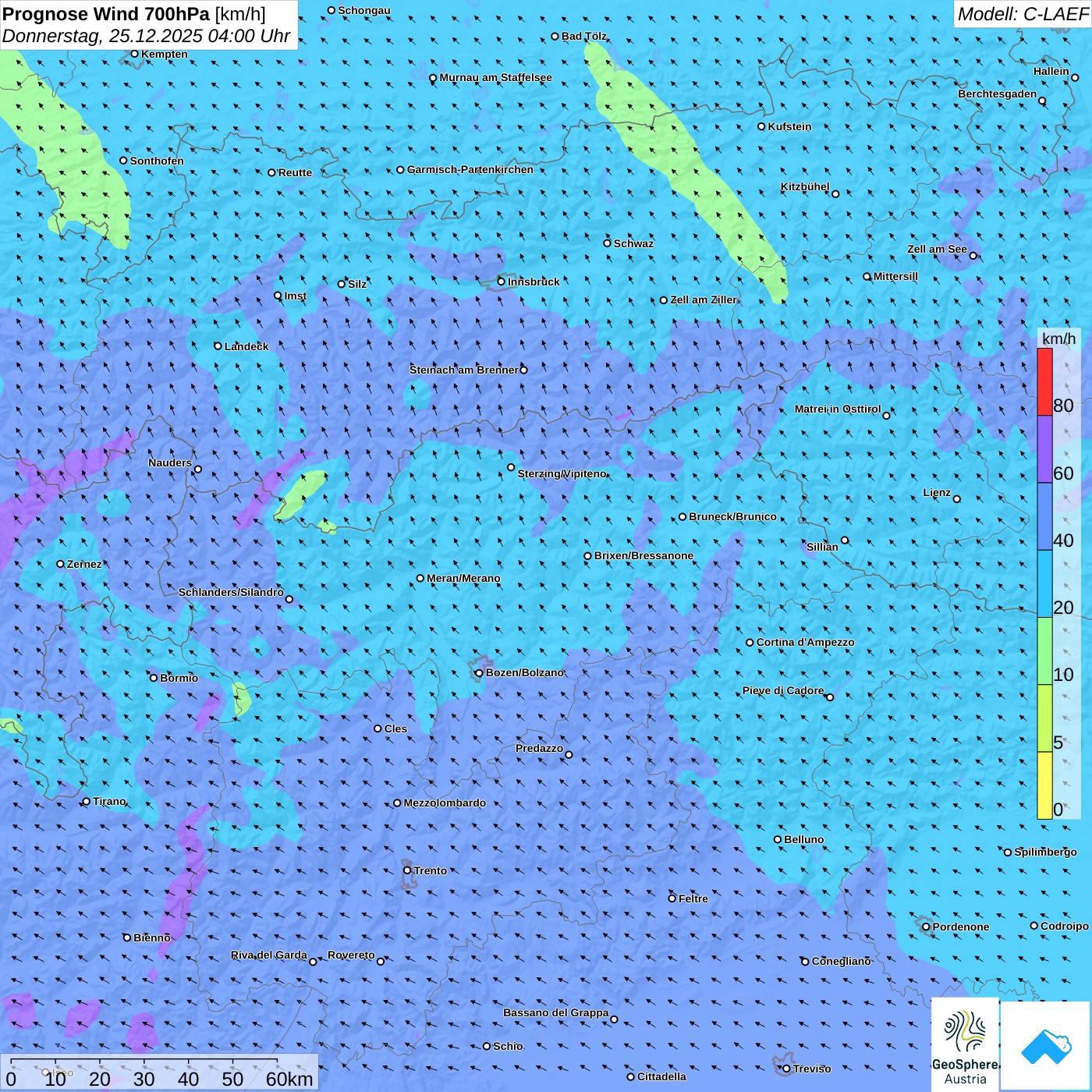Click the blue cloud logo icon

(1045, 1046)
